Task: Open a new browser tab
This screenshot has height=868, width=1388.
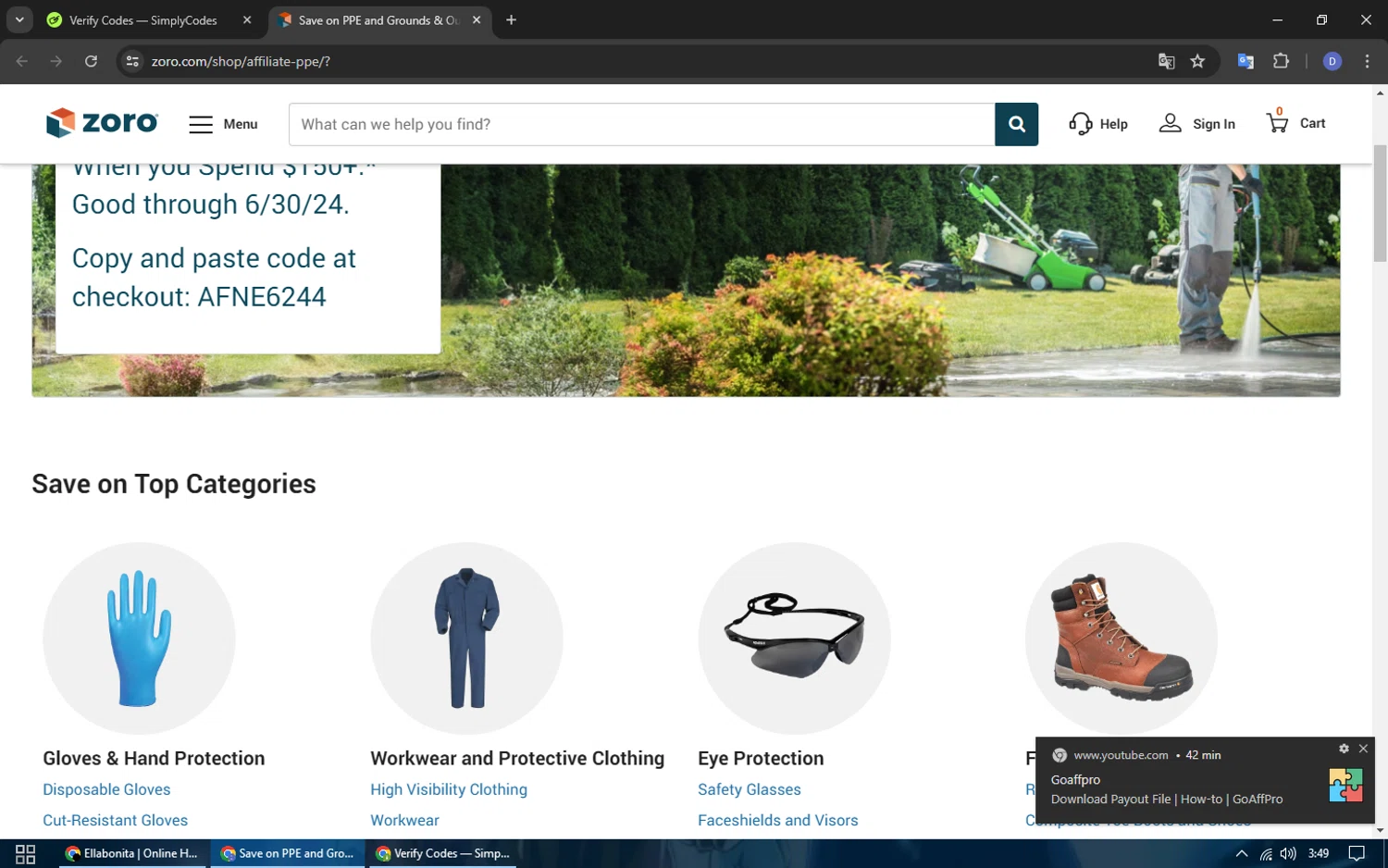Action: [511, 20]
